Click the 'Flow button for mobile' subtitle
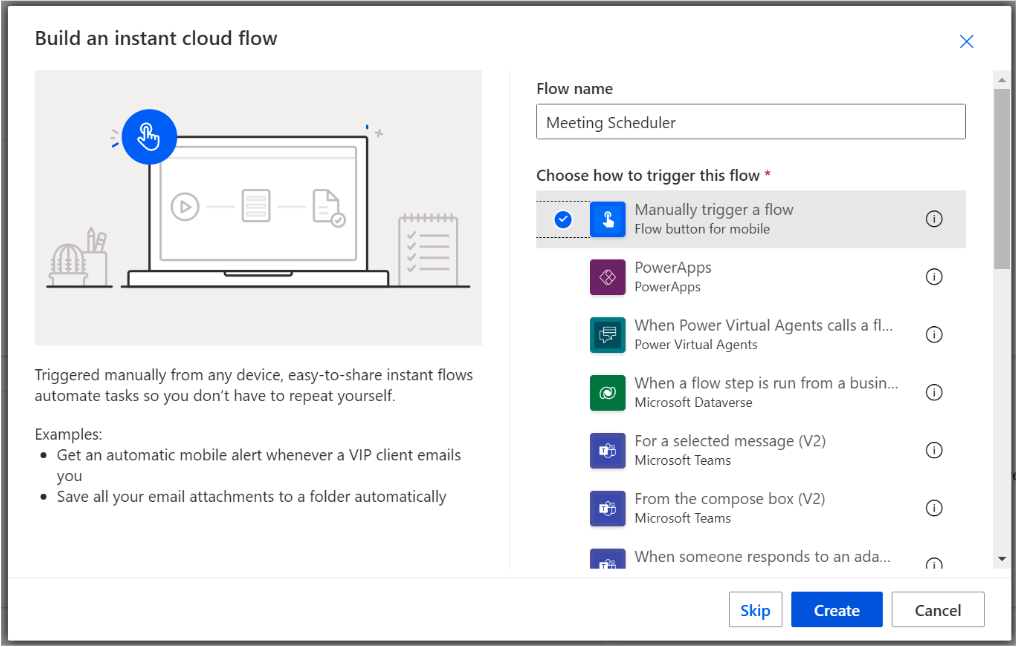 point(702,229)
